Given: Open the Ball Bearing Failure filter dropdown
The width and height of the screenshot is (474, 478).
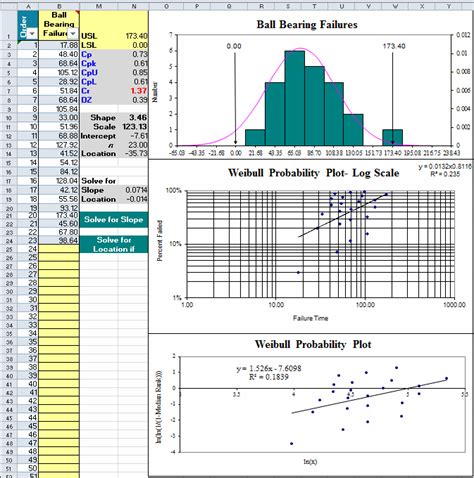Looking at the screenshot, I should pyautogui.click(x=73, y=34).
